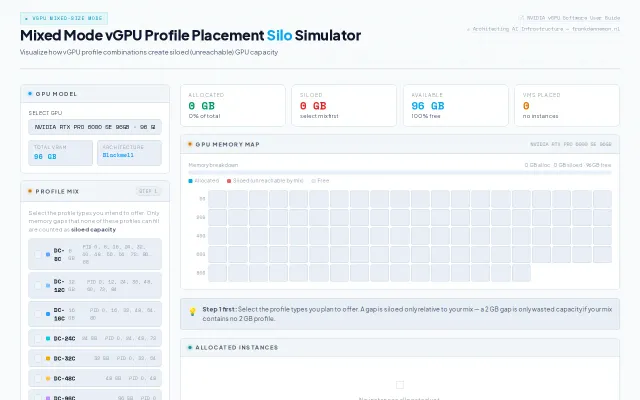Click the Step 1 badge in Profile Mix
The image size is (640, 400).
coord(148,191)
